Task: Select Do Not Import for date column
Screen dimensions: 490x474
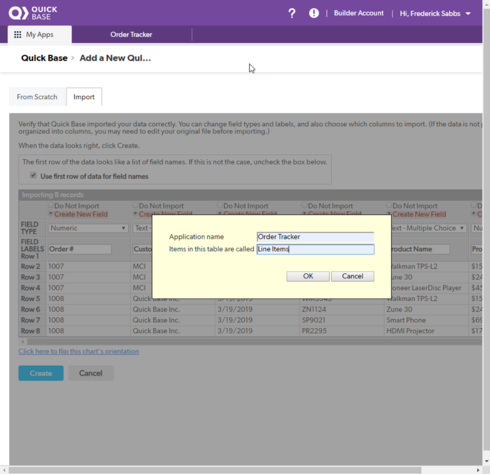Action: (220, 205)
